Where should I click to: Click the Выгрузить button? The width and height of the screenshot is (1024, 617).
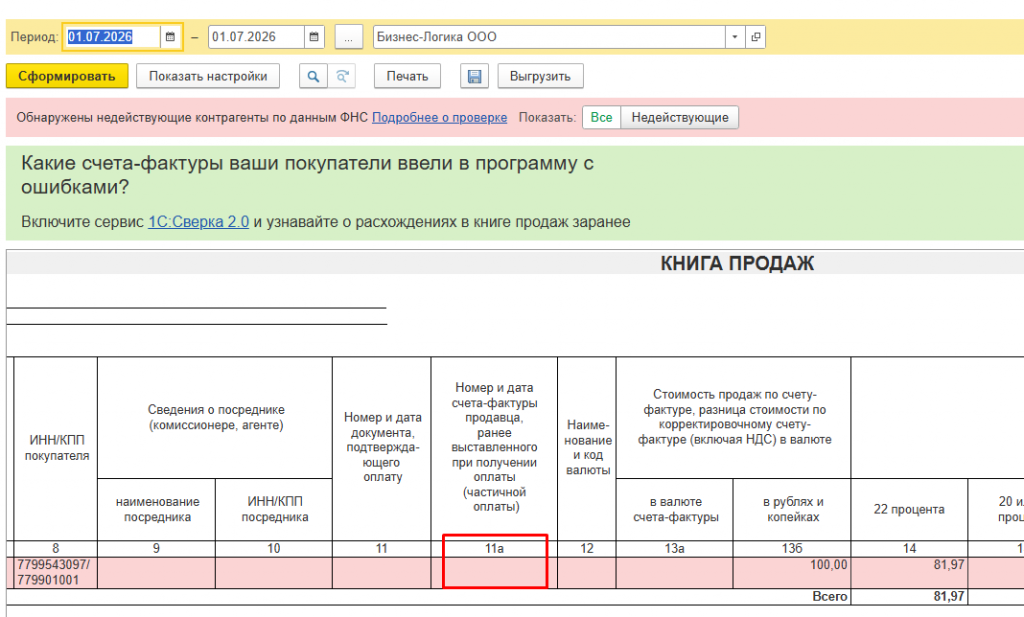tap(540, 76)
